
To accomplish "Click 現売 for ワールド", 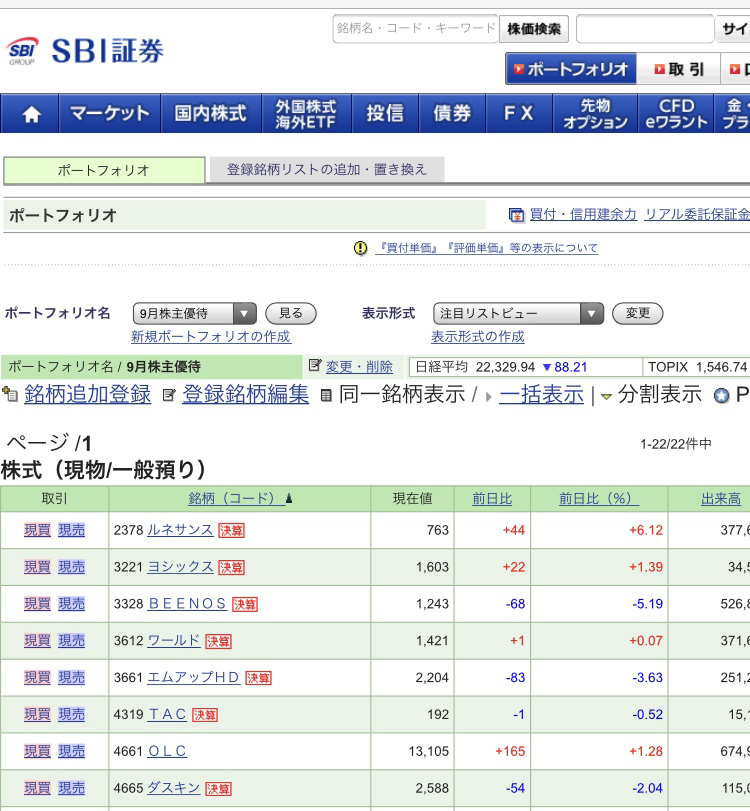I will (x=71, y=641).
